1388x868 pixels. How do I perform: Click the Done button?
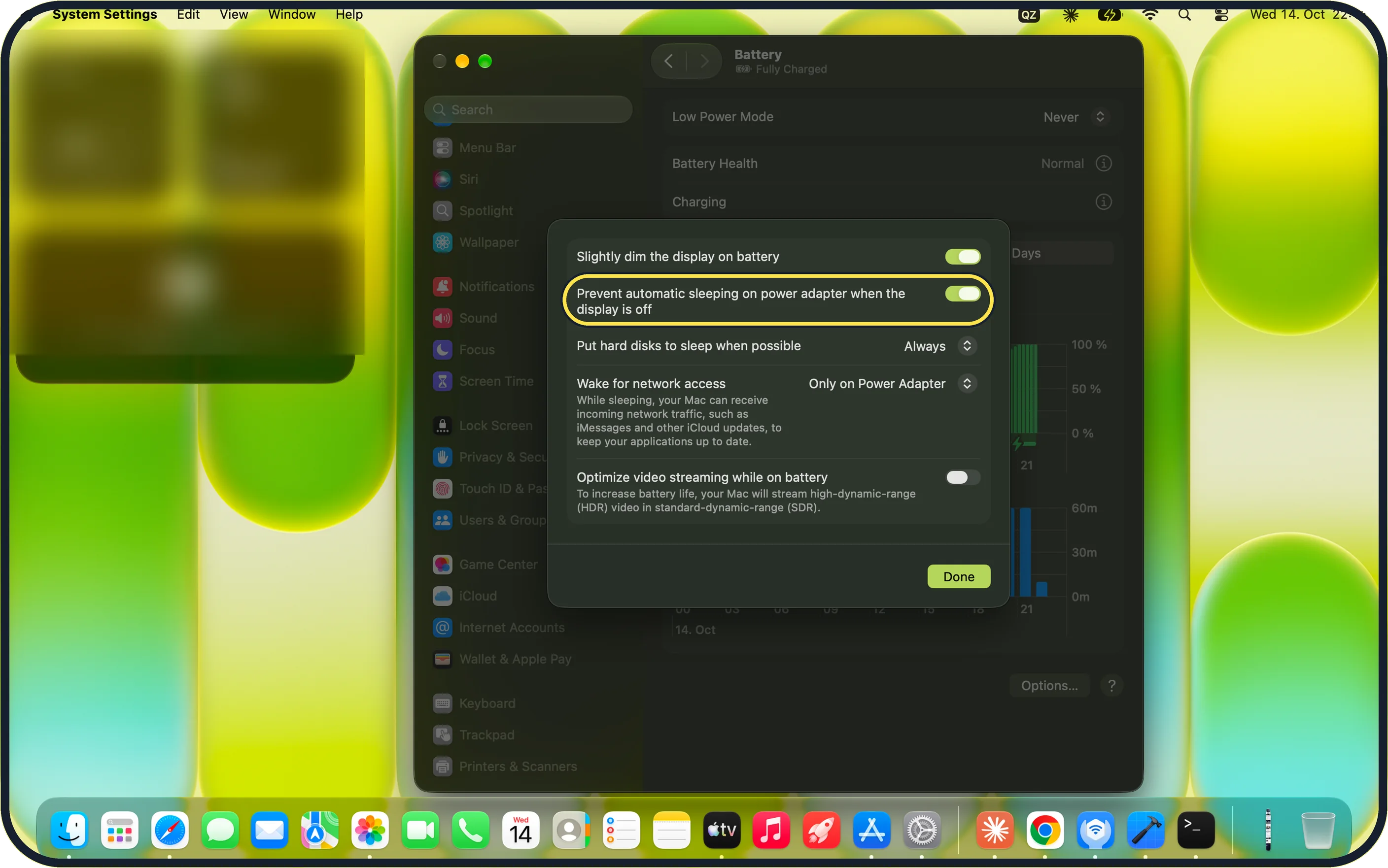pyautogui.click(x=959, y=576)
